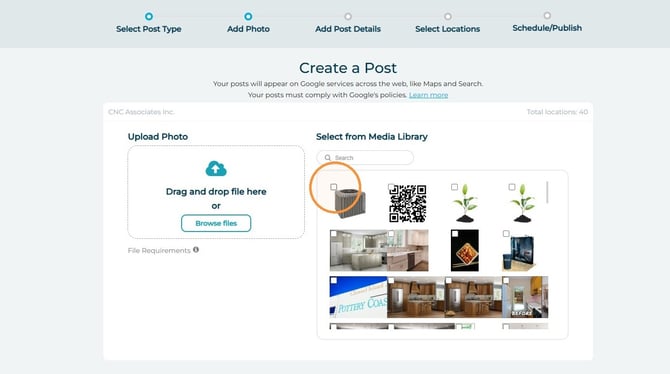Click the Add Photo step circle
This screenshot has width=670, height=374.
[x=248, y=16]
